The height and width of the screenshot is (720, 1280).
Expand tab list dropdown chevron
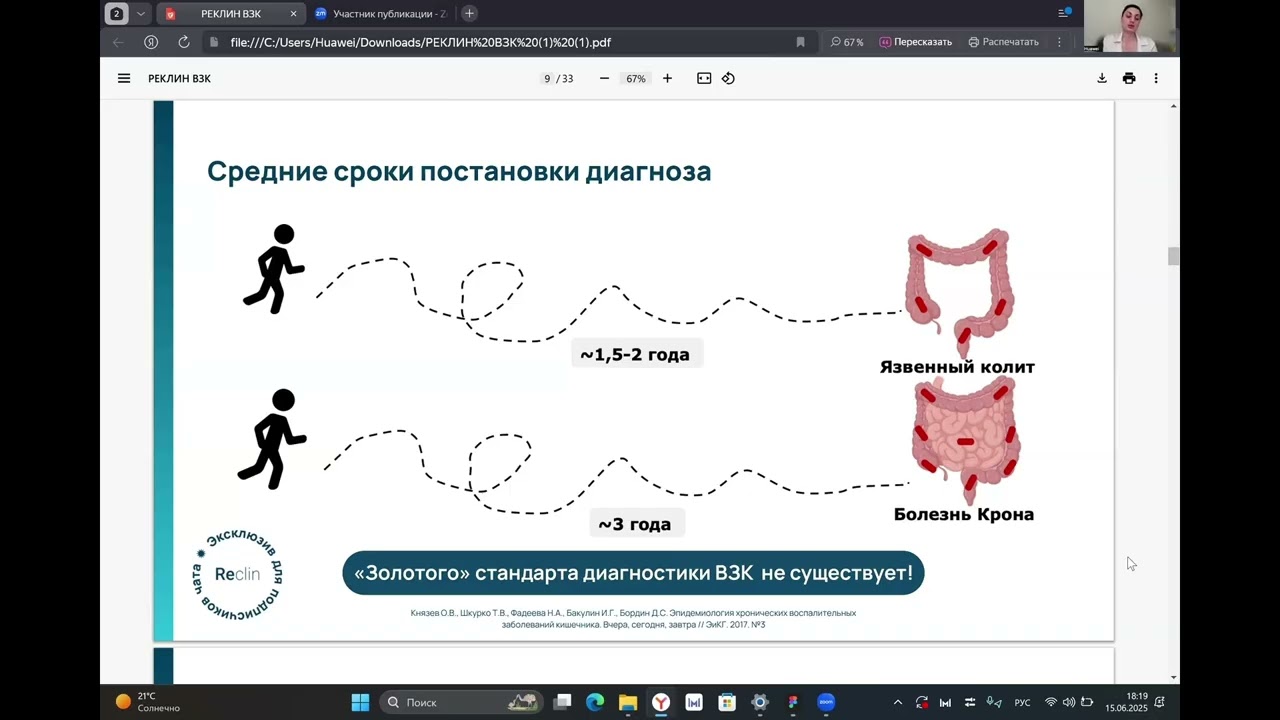tap(141, 14)
